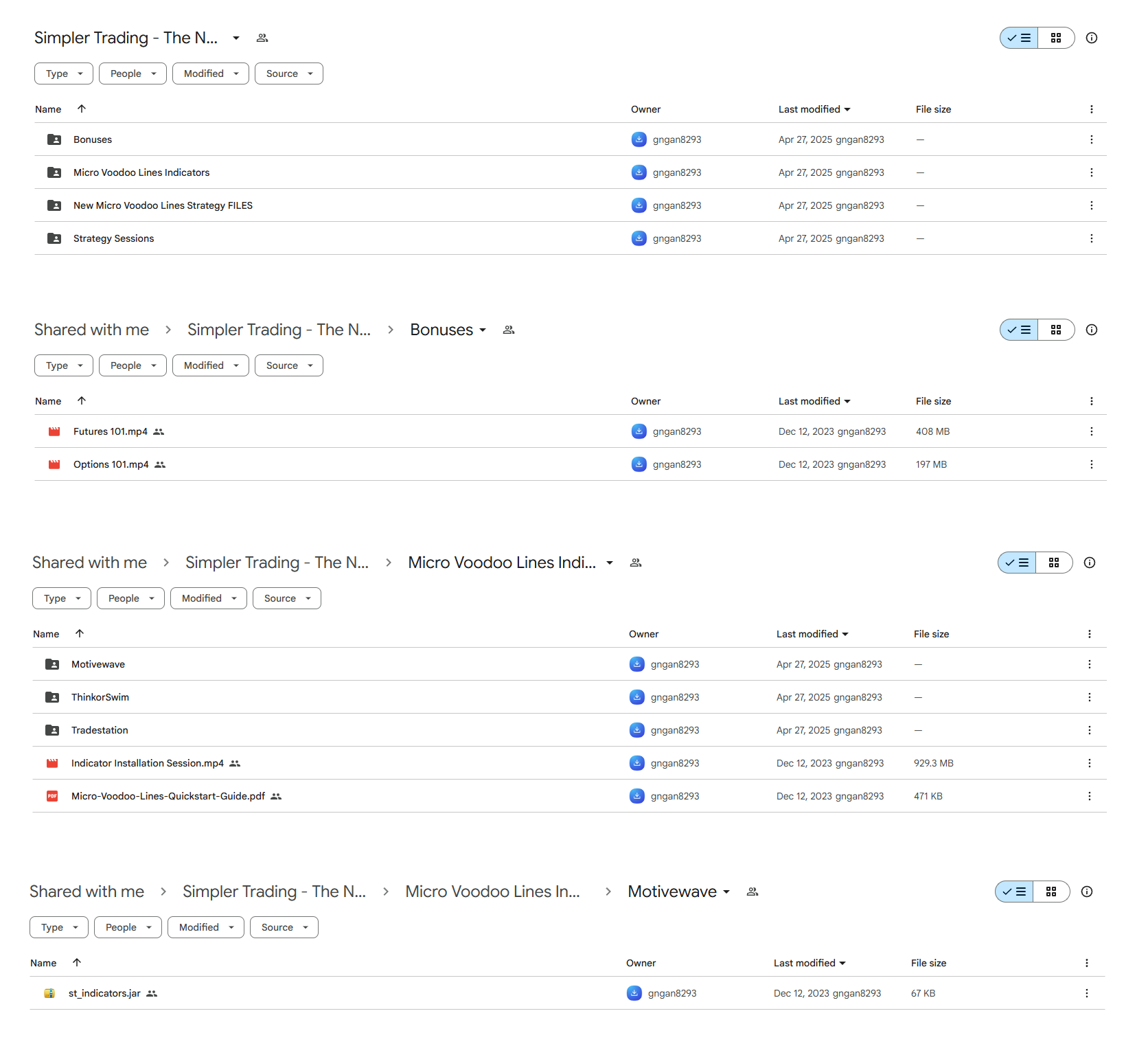Click the Strategy Sessions folder icon
The height and width of the screenshot is (1044, 1148).
click(54, 238)
